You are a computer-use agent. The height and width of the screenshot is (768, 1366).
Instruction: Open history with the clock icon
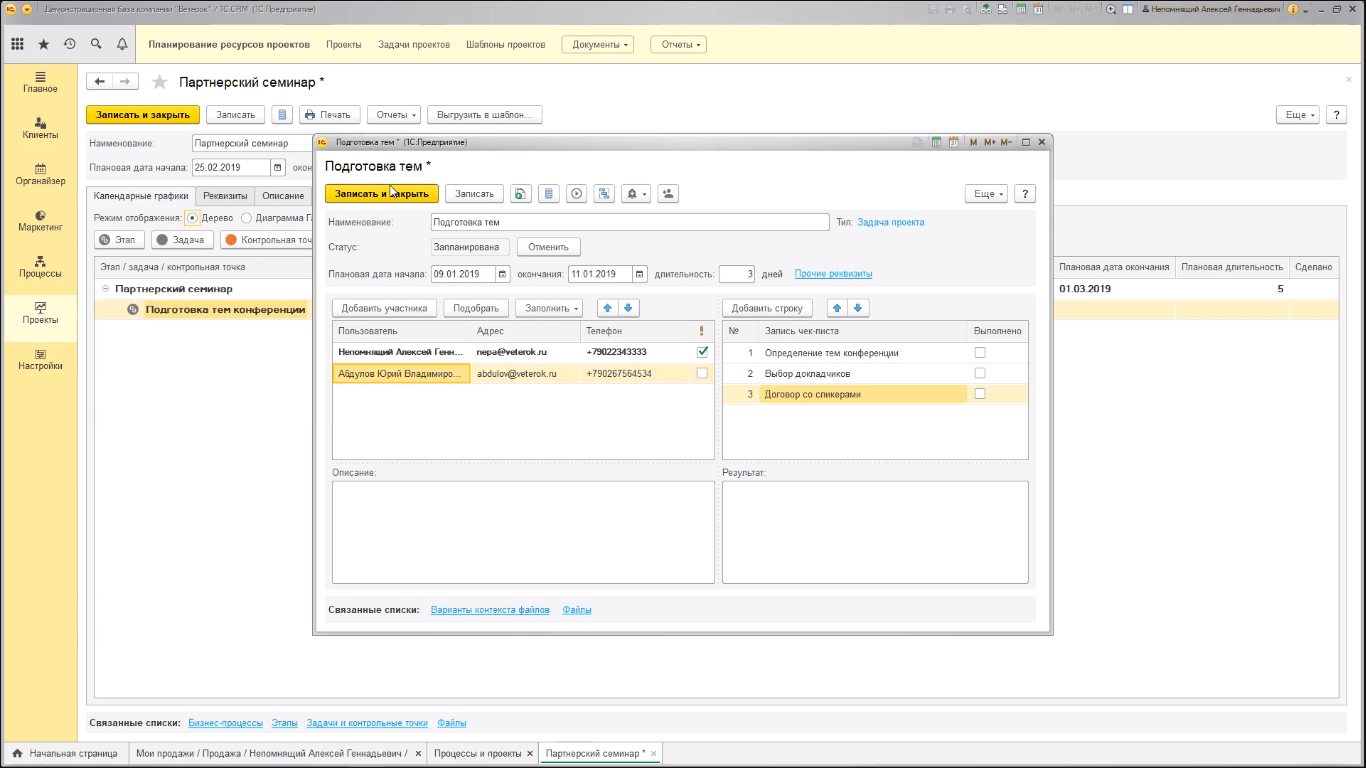tap(70, 44)
